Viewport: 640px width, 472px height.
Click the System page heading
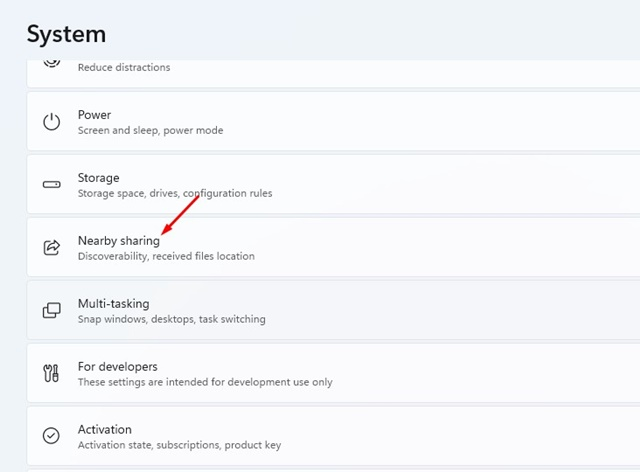pos(66,33)
